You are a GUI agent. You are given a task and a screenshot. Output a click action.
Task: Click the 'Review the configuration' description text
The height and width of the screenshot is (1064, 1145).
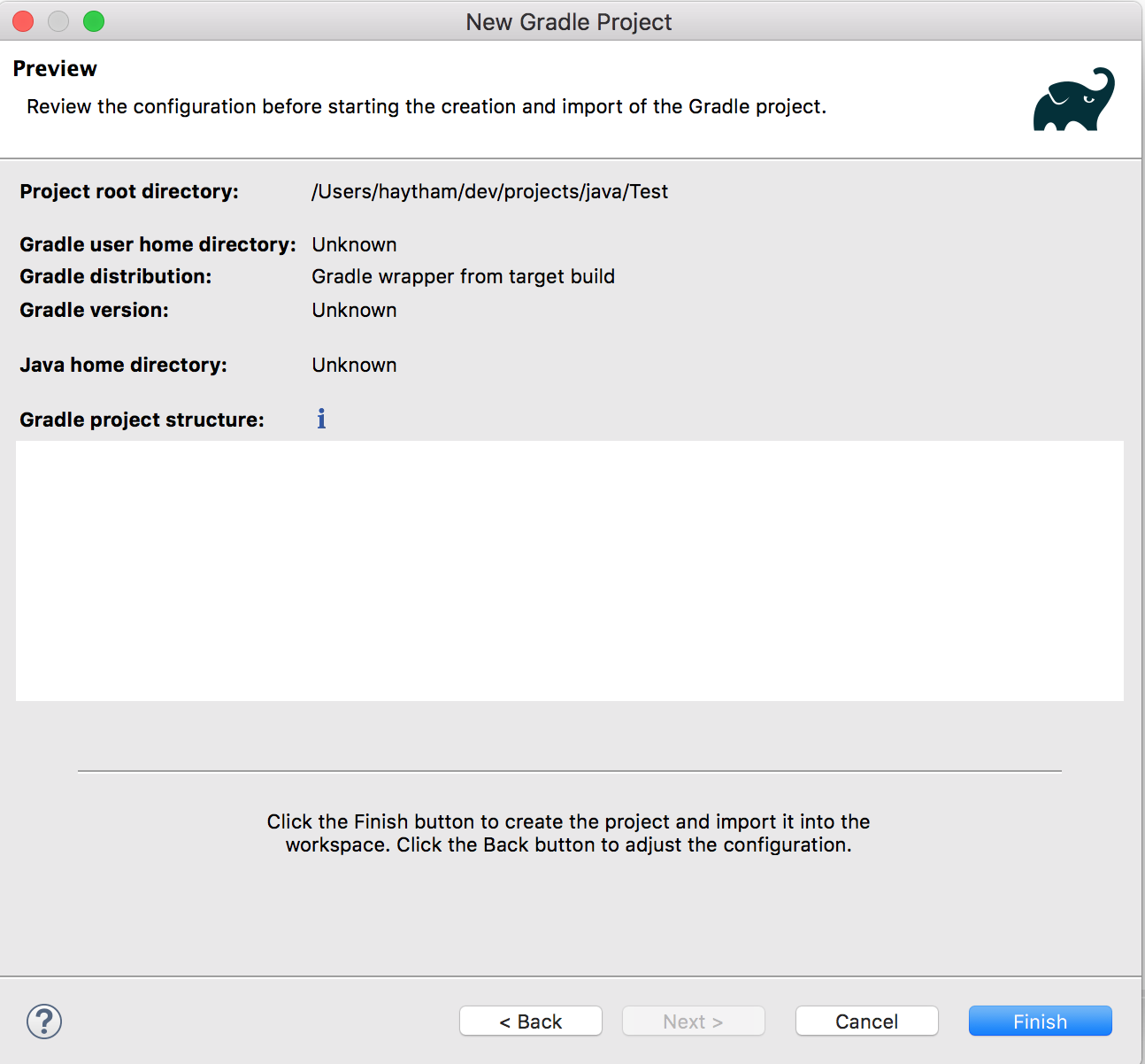click(426, 106)
